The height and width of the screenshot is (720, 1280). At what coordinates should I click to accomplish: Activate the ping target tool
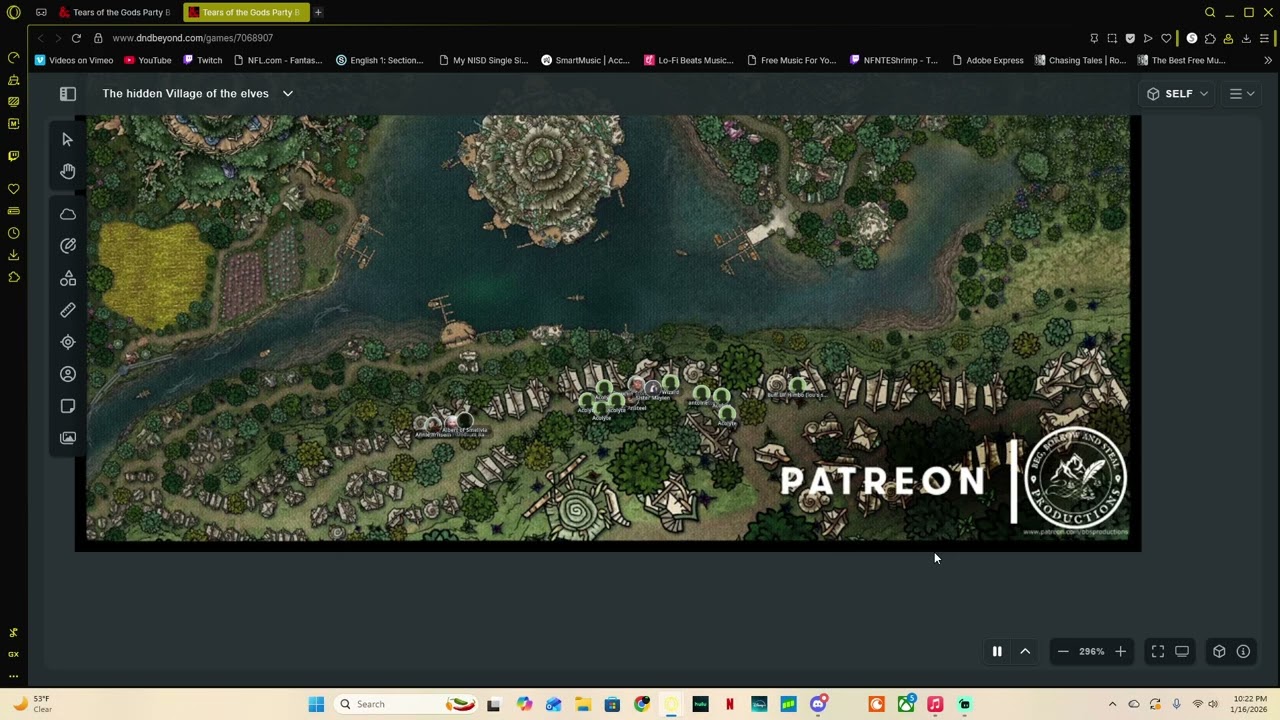pos(68,342)
